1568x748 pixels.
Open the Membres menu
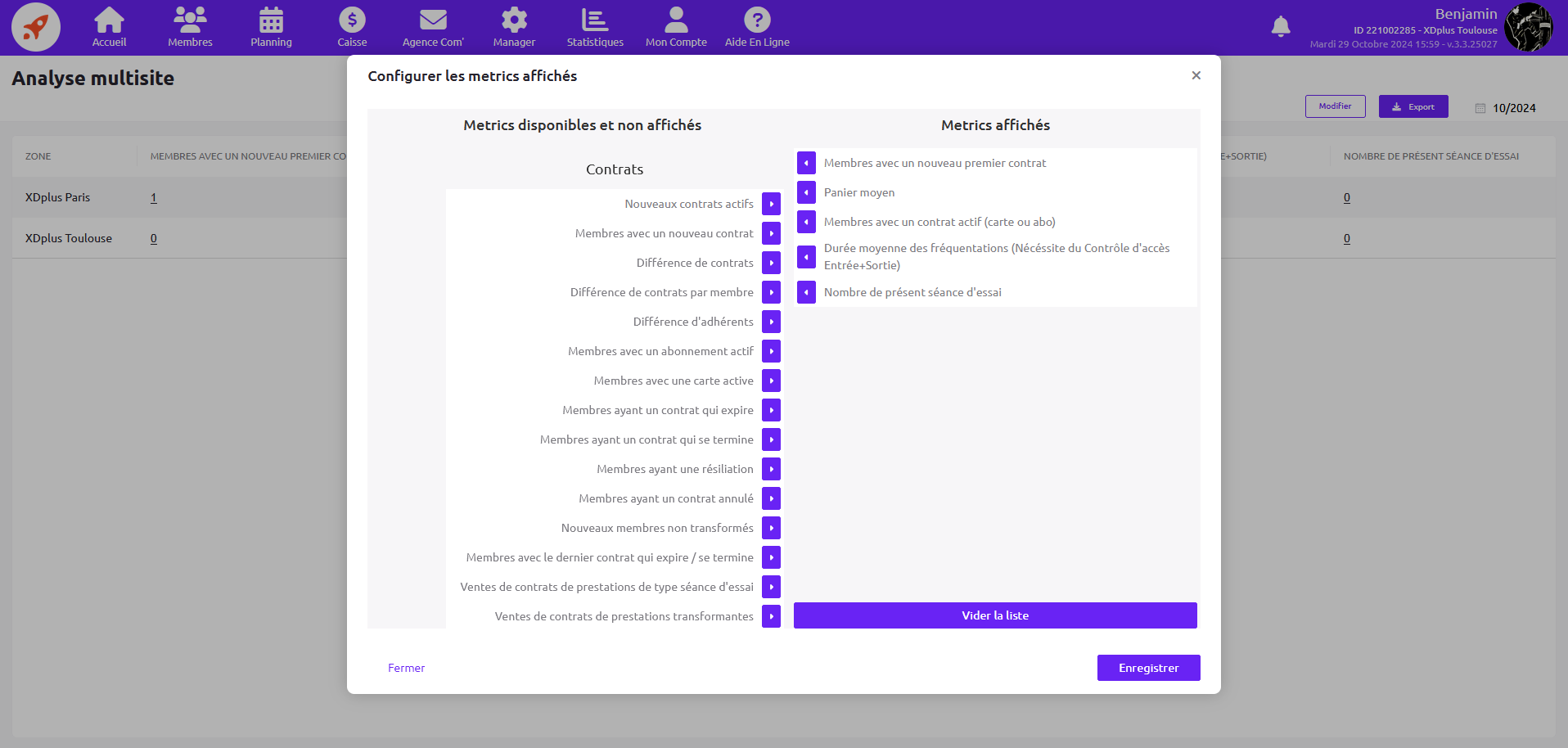(190, 27)
